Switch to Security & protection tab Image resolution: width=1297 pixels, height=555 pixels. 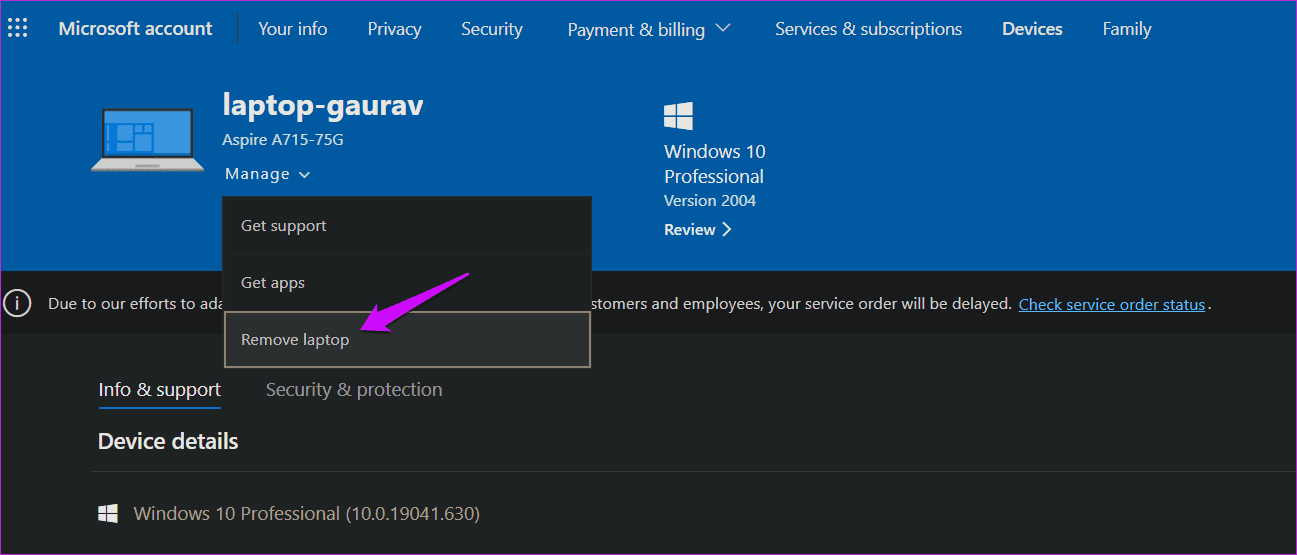(x=354, y=390)
